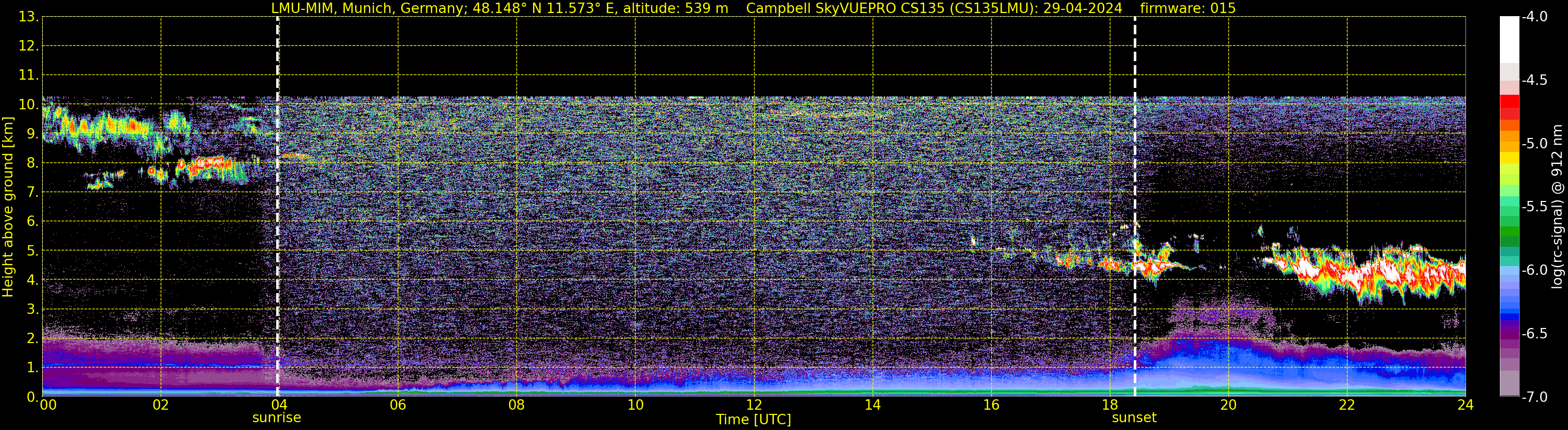
Task: Click the colorbar value -5.5
Action: 1534,207
